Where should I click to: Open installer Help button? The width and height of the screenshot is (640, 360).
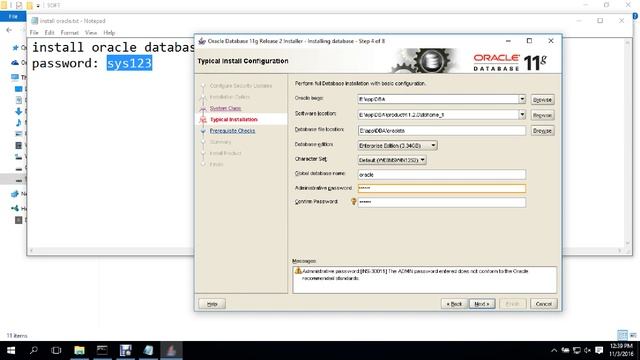pyautogui.click(x=212, y=304)
